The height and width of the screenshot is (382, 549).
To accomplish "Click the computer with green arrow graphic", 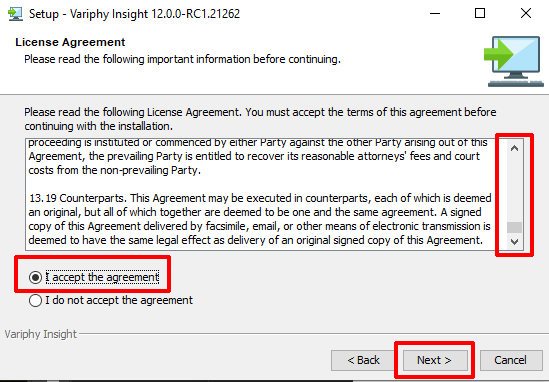I will [x=514, y=61].
